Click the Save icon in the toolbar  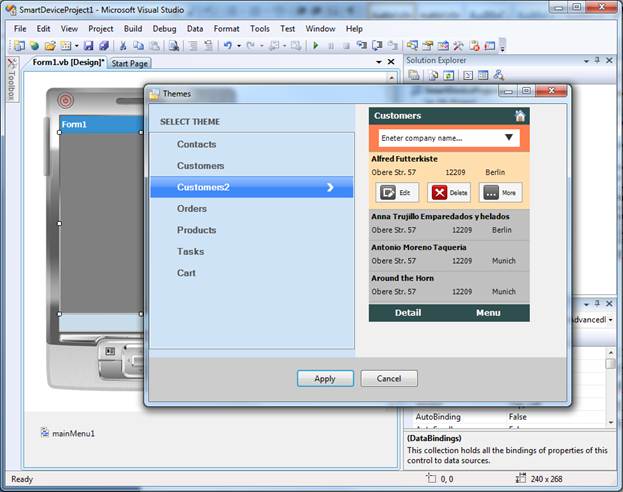pos(89,46)
